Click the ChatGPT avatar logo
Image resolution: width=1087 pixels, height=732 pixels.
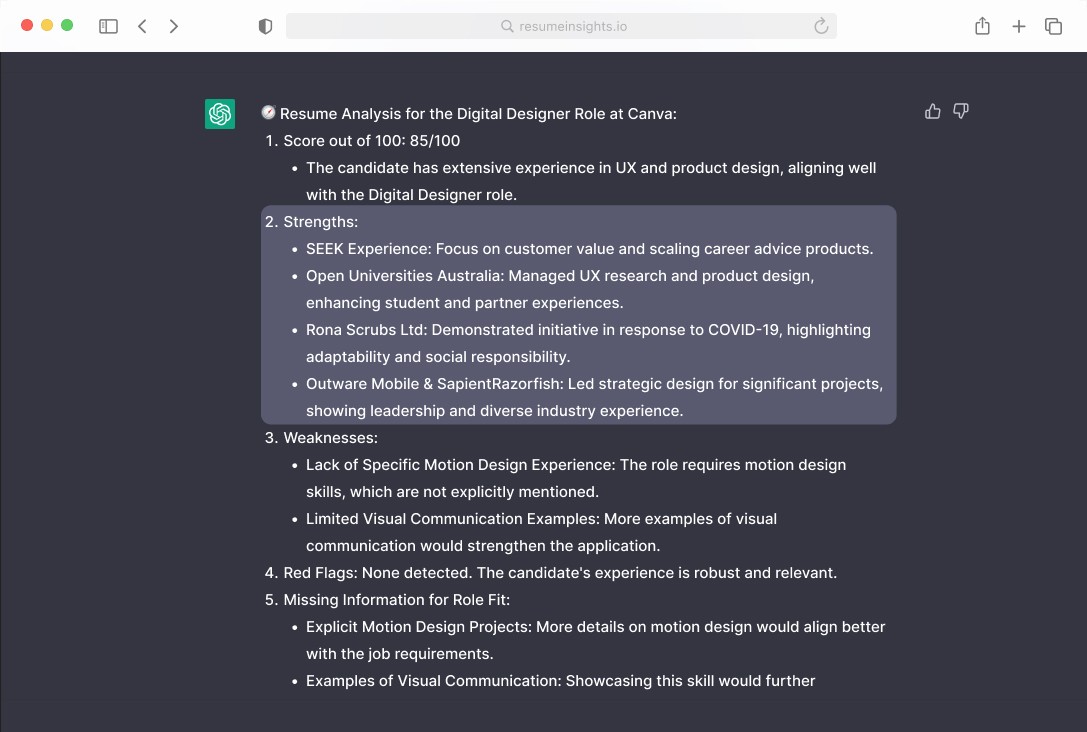coord(220,114)
